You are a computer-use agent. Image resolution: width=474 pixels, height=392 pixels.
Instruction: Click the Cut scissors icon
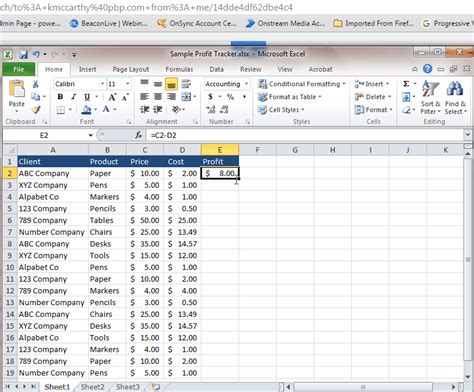coord(36,84)
